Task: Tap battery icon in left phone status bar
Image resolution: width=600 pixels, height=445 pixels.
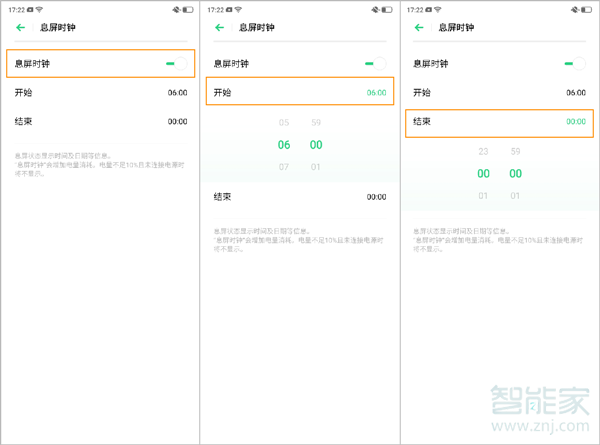Action: (x=190, y=9)
